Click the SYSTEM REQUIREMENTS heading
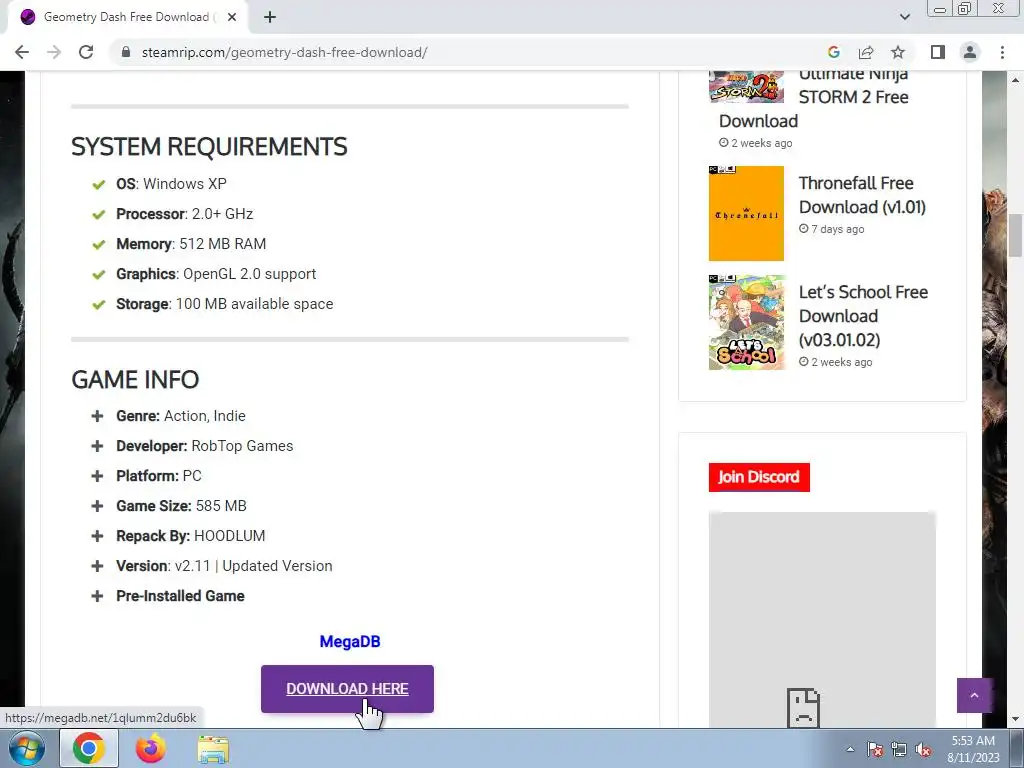 tap(209, 147)
